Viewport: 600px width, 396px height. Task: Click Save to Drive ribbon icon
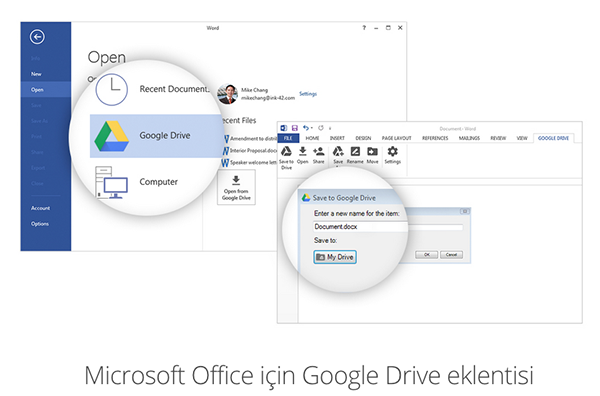point(286,152)
